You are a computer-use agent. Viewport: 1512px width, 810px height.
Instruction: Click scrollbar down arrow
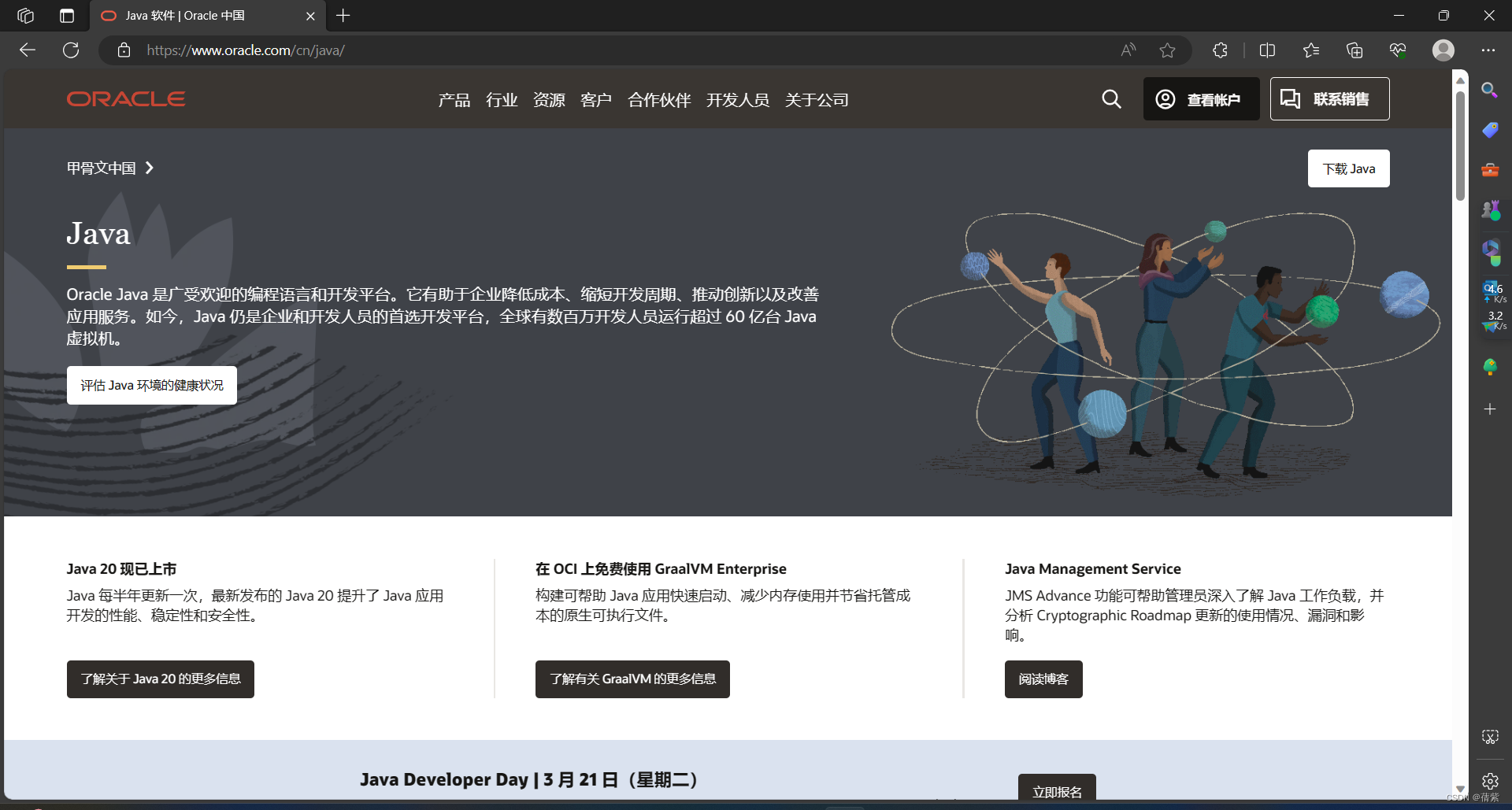point(1460,789)
